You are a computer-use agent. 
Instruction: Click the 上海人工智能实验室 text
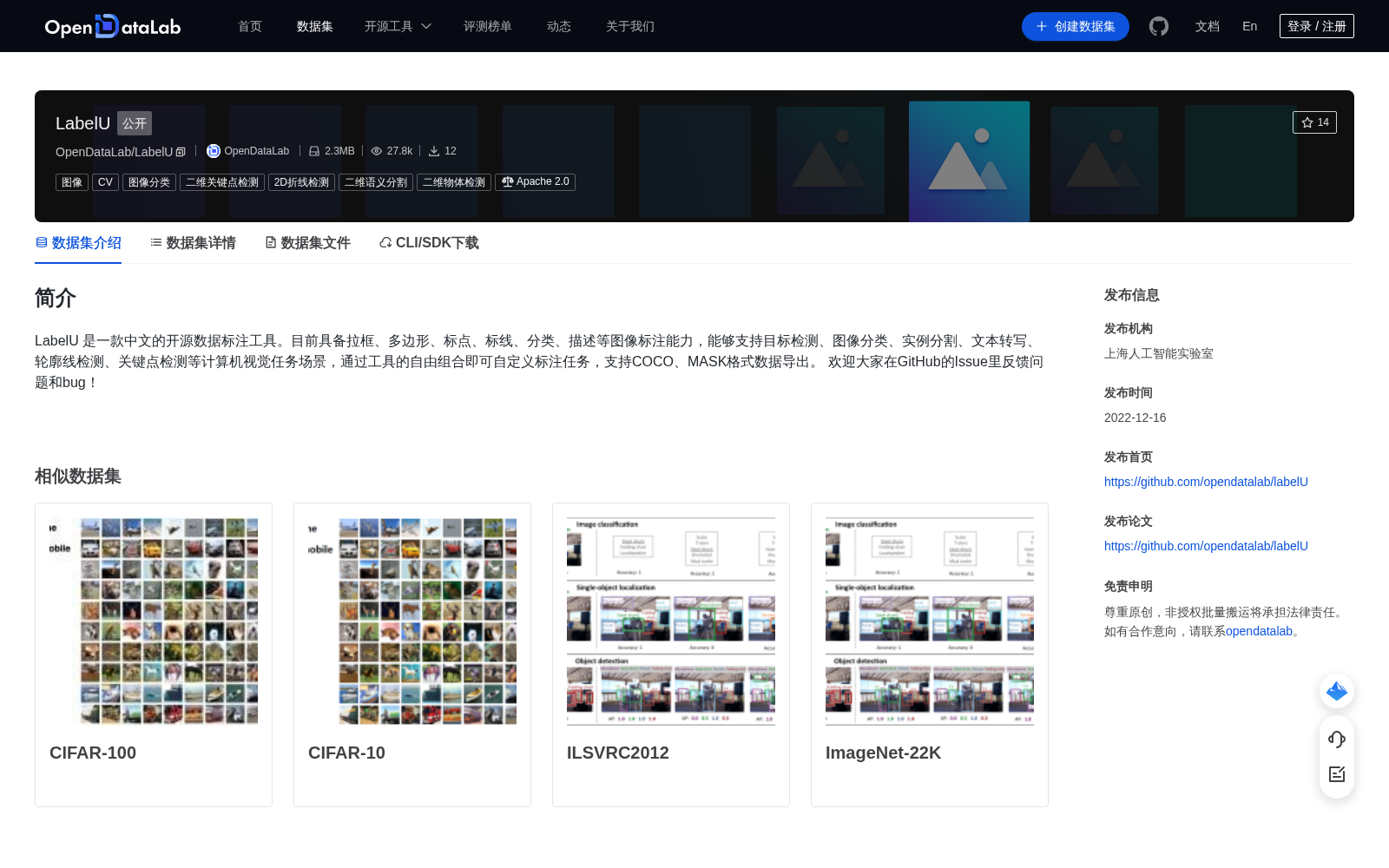click(x=1159, y=353)
